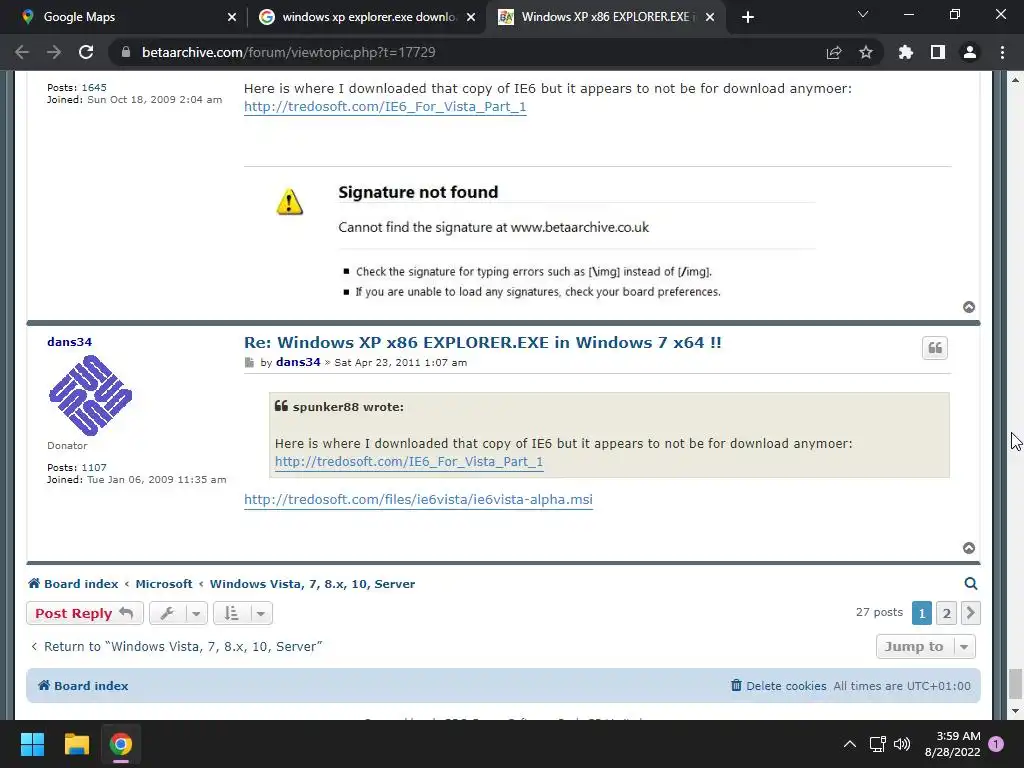Image resolution: width=1024 pixels, height=768 pixels.
Task: Open the tredosoft IE6_For_Vista_Part_1 link in spunker88's post
Action: (385, 106)
